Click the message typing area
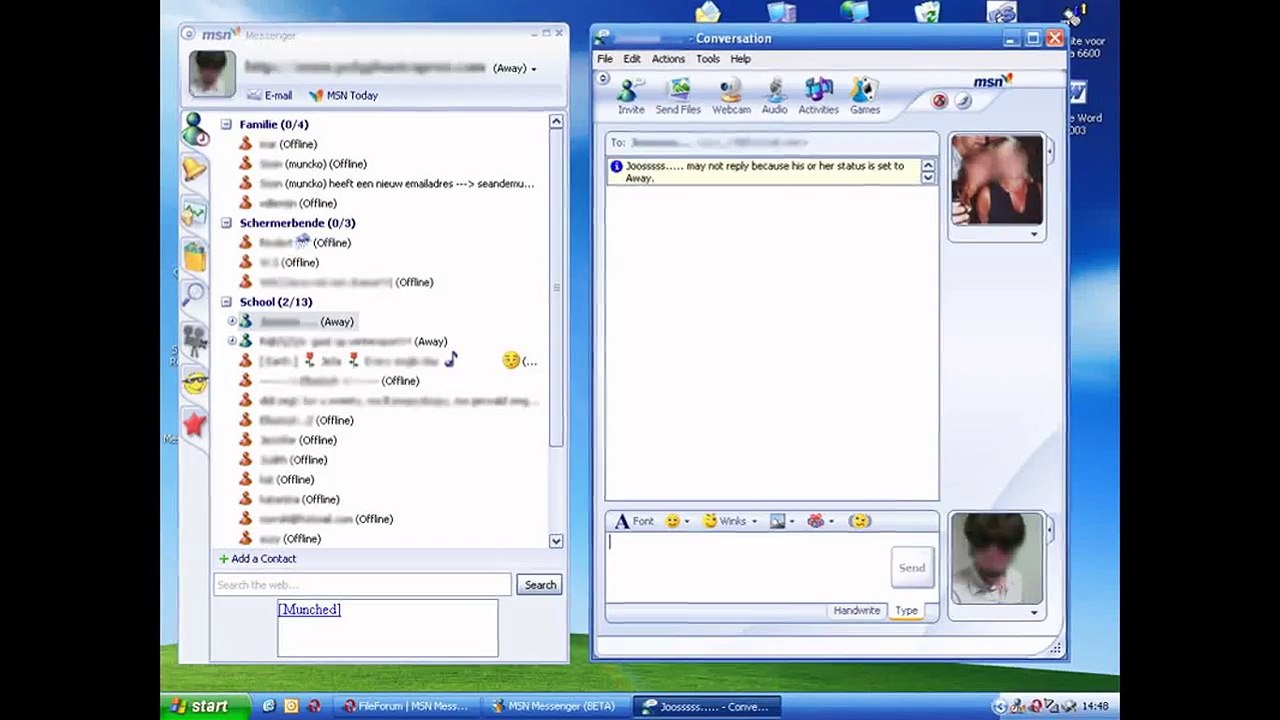 (x=748, y=567)
